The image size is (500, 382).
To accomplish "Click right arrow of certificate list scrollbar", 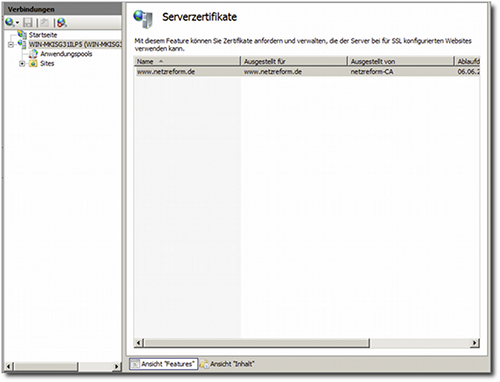I will [x=475, y=343].
